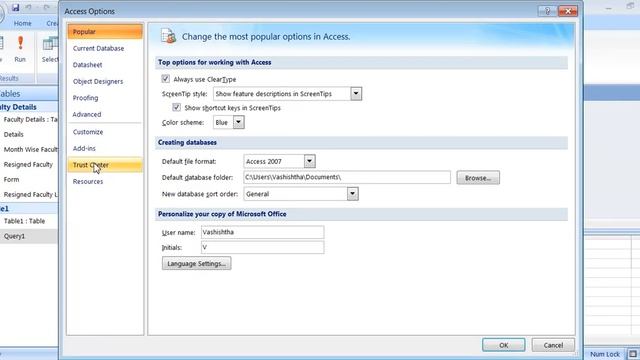640x360 pixels.
Task: Click the Language Settings... button
Action: [196, 264]
